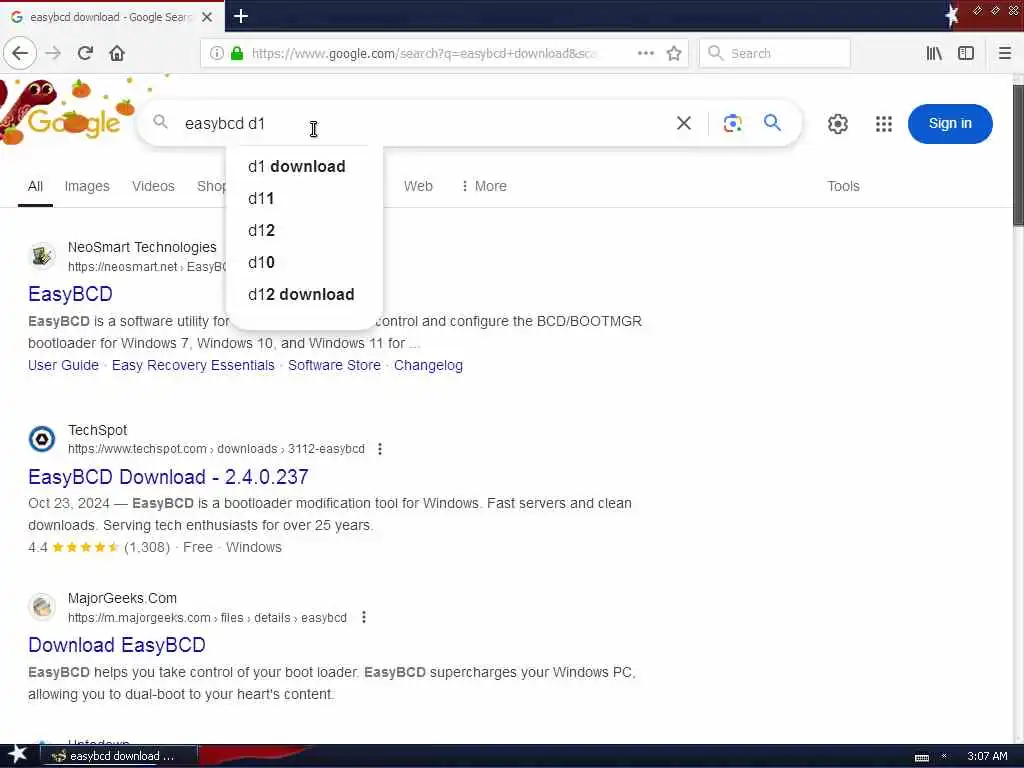The image size is (1024, 768).
Task: Select the All results tab
Action: 35,186
